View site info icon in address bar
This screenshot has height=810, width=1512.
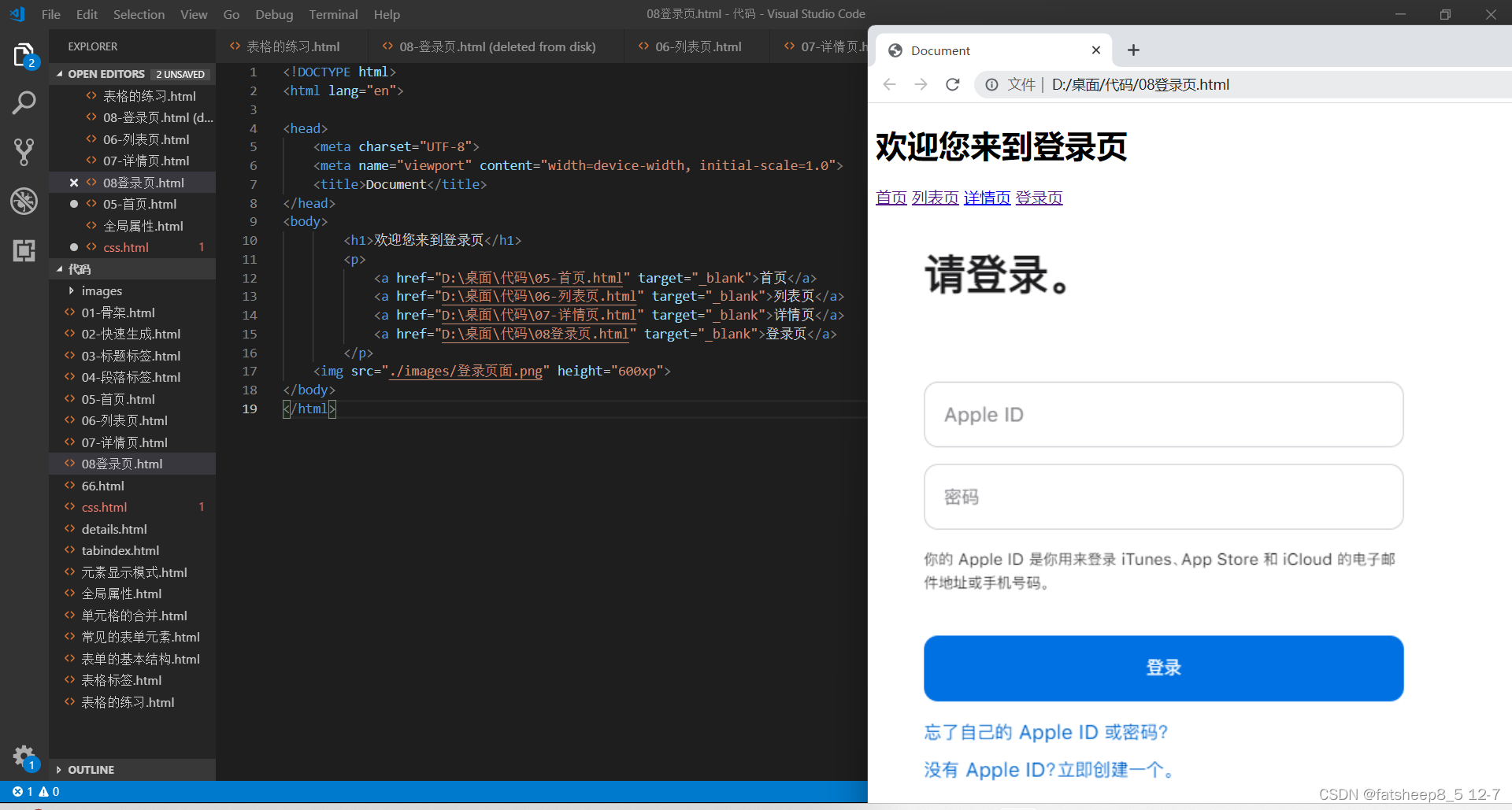[991, 84]
